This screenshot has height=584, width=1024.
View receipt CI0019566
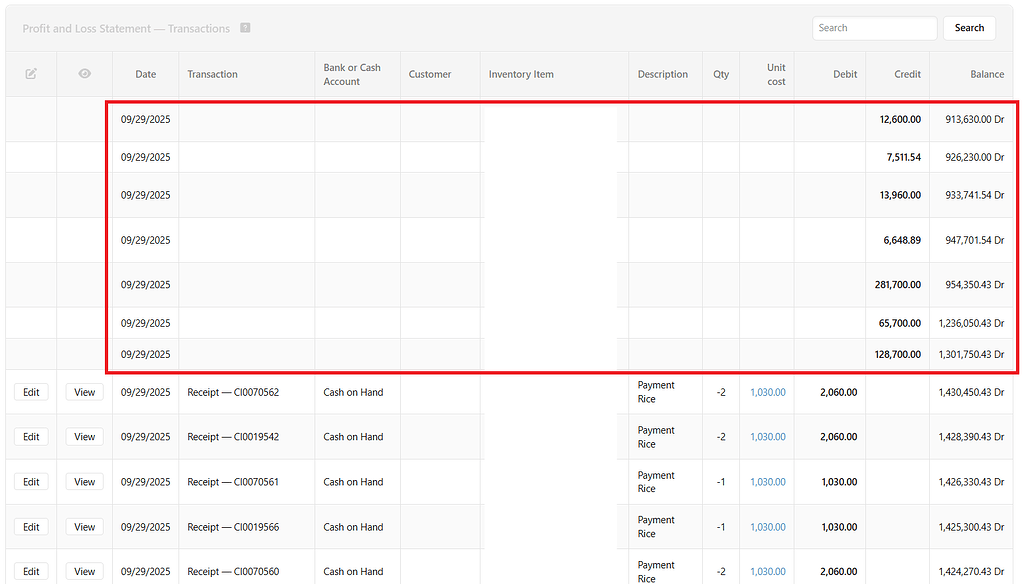coord(84,526)
